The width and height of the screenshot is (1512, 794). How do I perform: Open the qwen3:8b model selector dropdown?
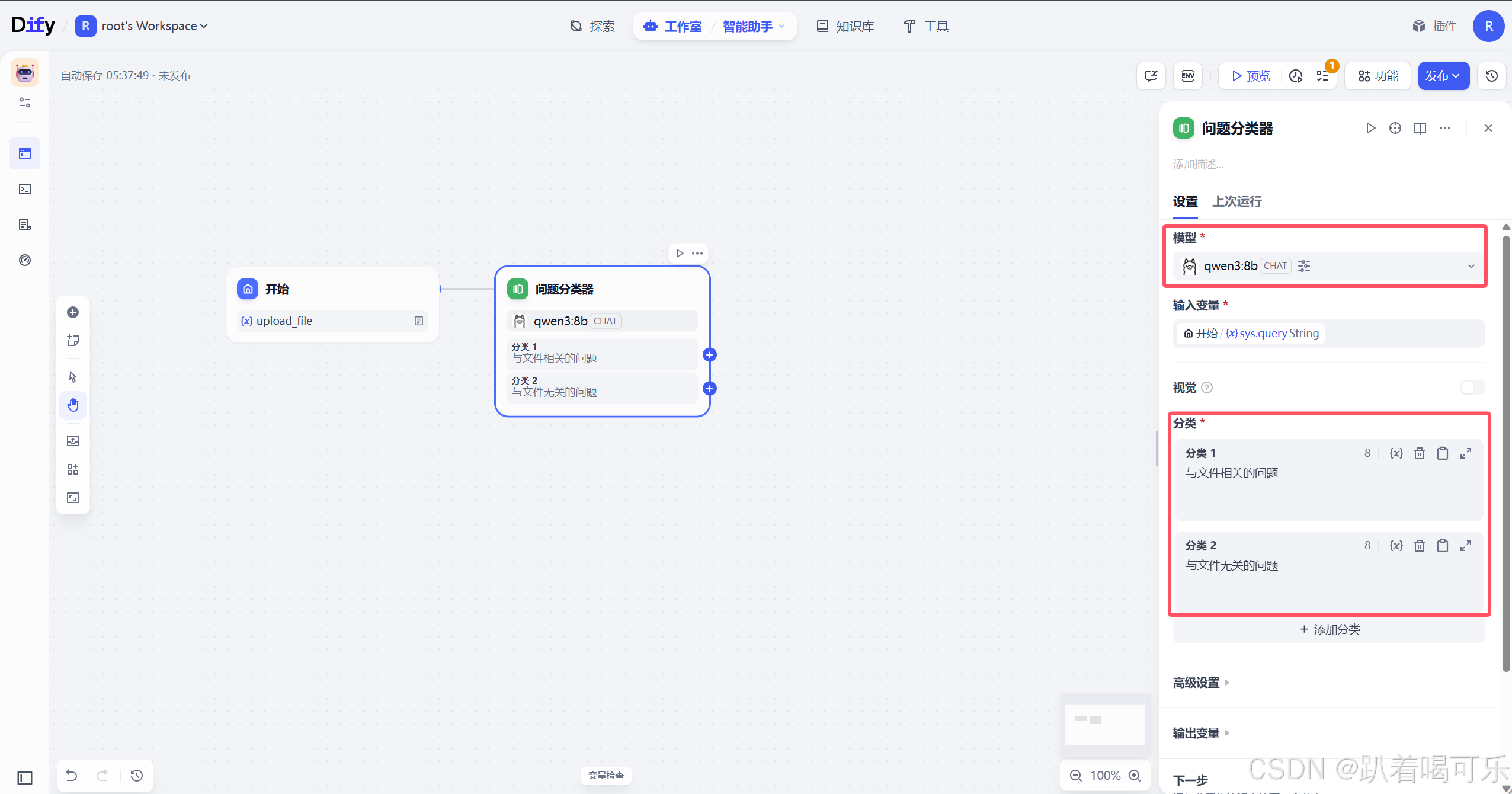coord(1329,266)
